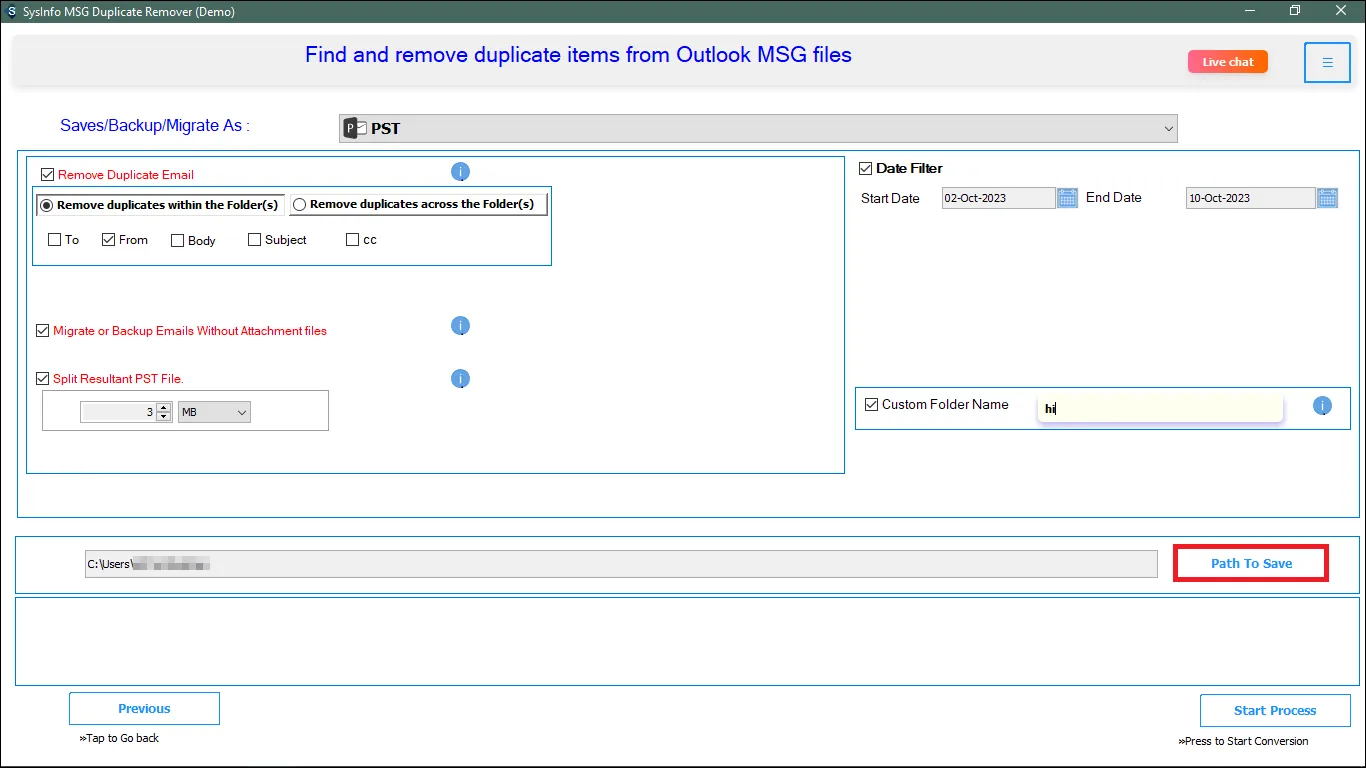This screenshot has width=1366, height=768.
Task: Open the MB size unit dropdown
Action: pyautogui.click(x=214, y=412)
